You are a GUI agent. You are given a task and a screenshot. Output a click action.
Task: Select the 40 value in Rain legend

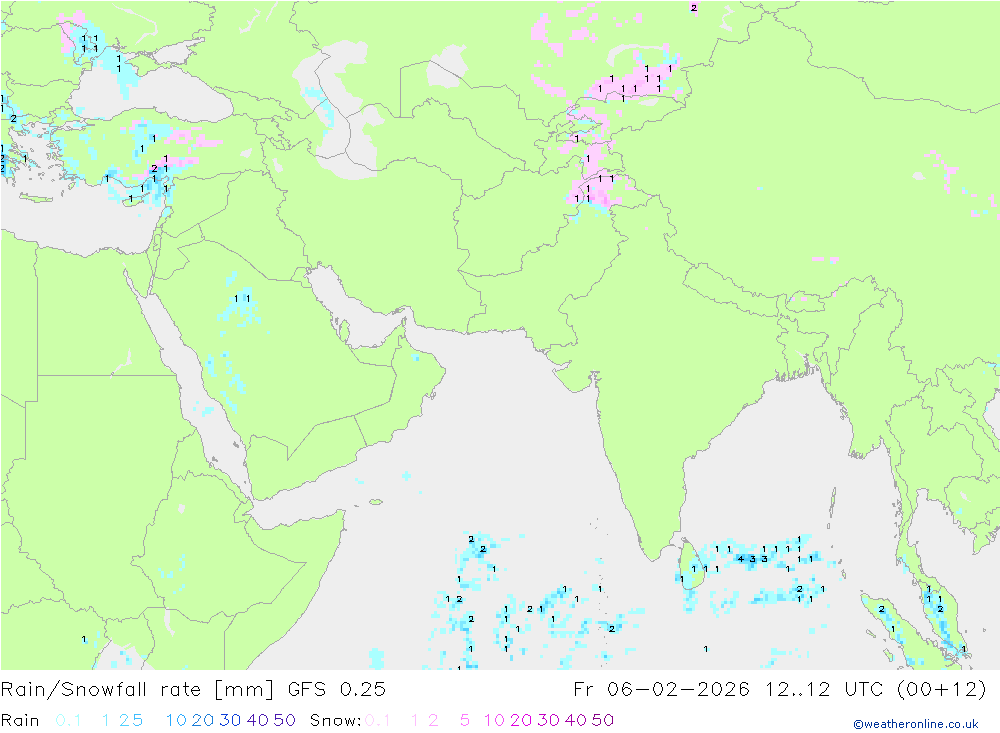point(258,720)
